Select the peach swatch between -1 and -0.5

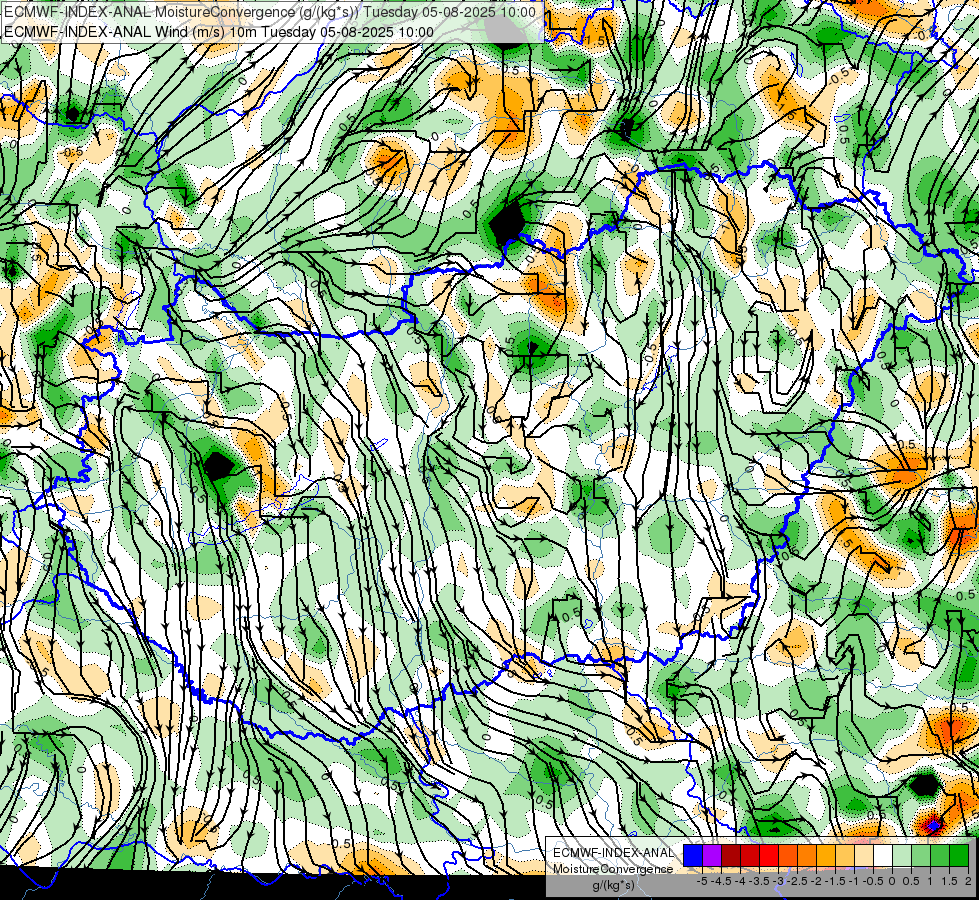864,856
